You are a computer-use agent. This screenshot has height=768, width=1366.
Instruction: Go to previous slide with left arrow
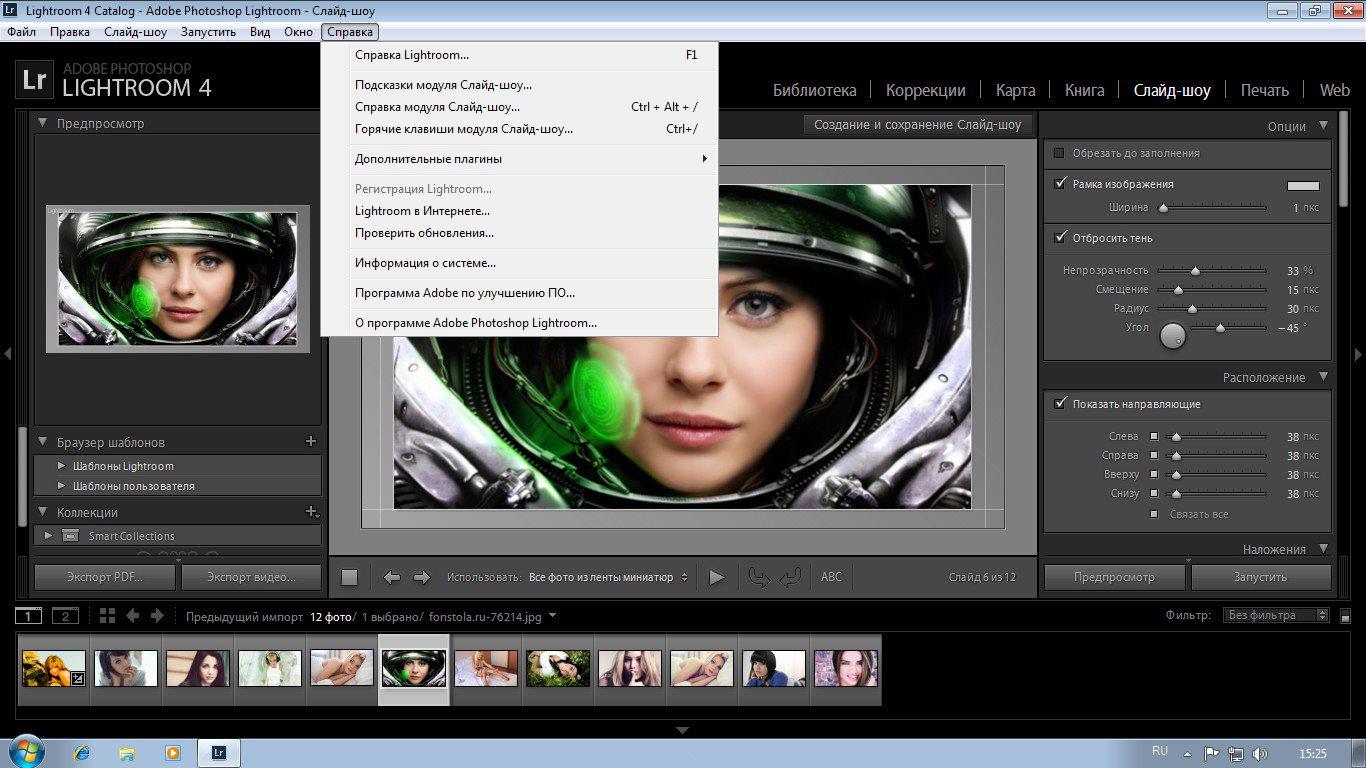point(392,577)
